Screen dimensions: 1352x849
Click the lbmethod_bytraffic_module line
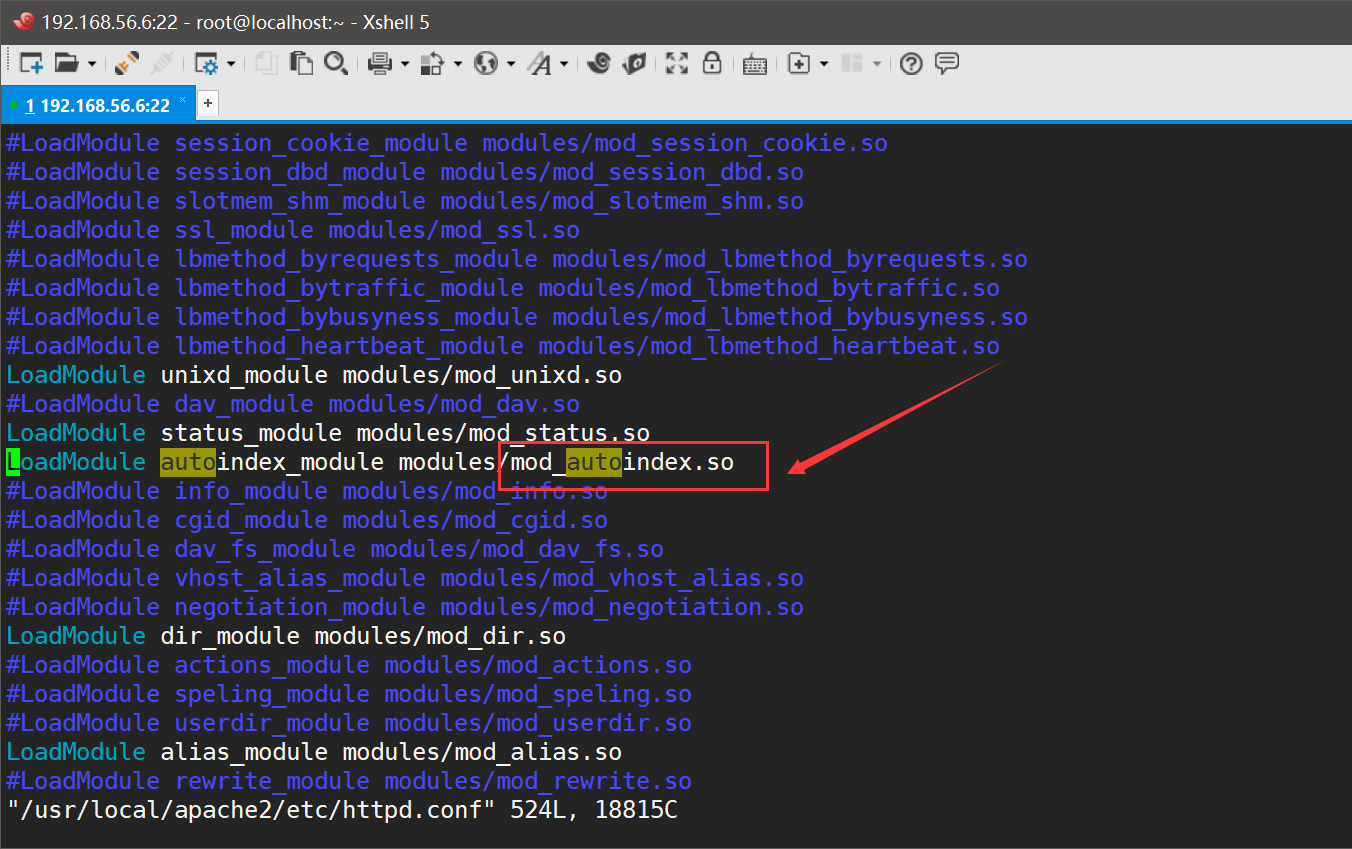pos(503,288)
